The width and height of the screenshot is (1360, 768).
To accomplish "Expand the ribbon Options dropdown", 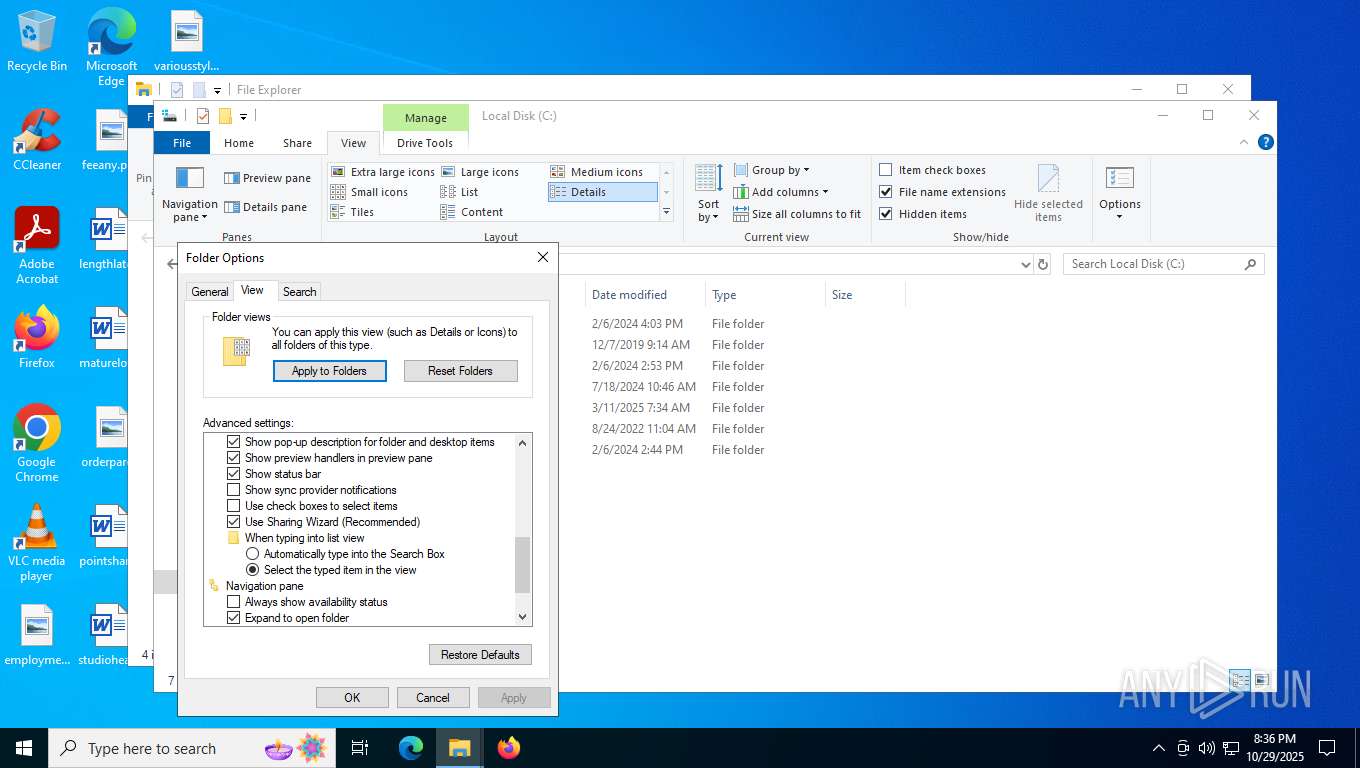I will tap(1119, 193).
